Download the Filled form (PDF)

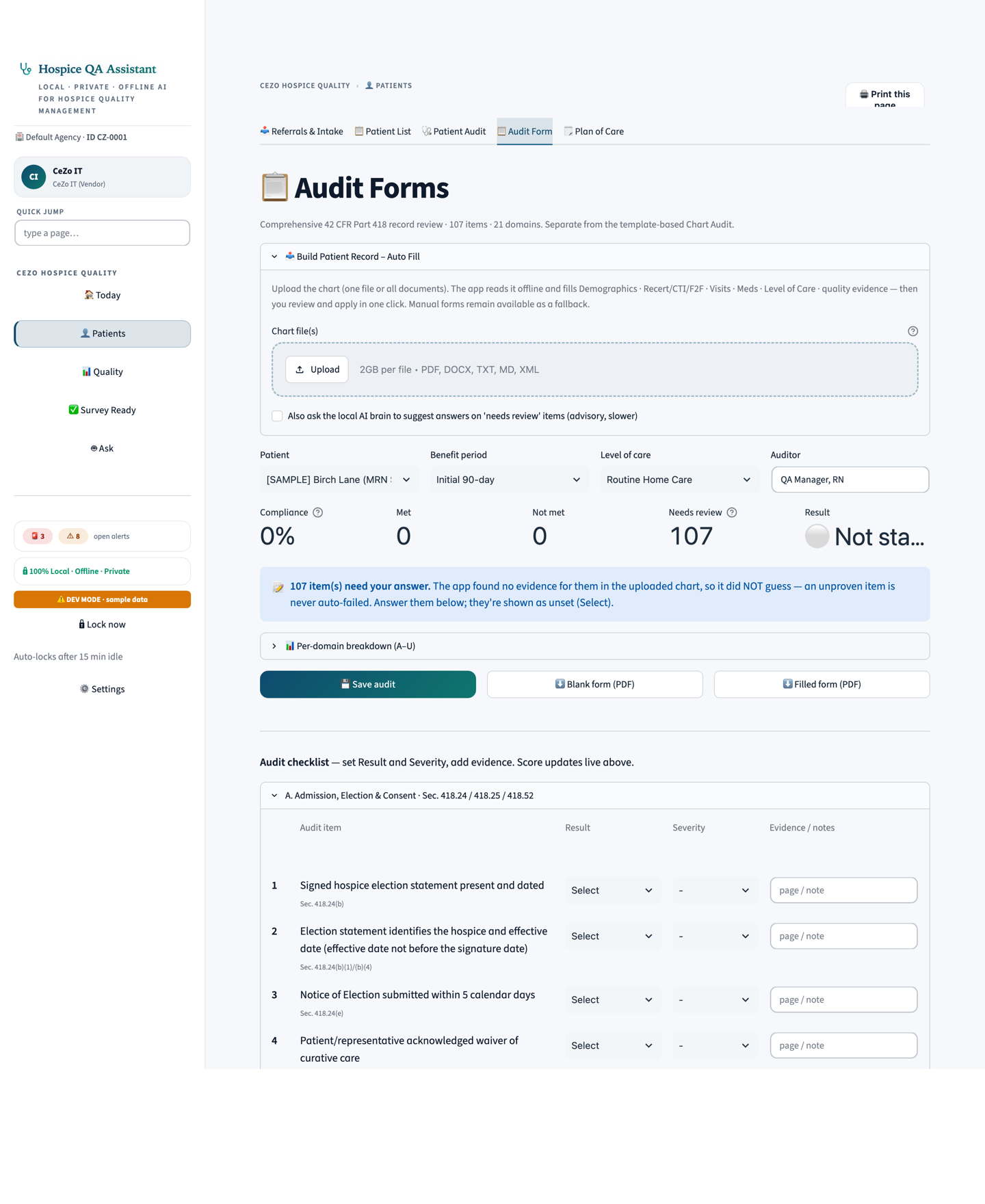822,684
